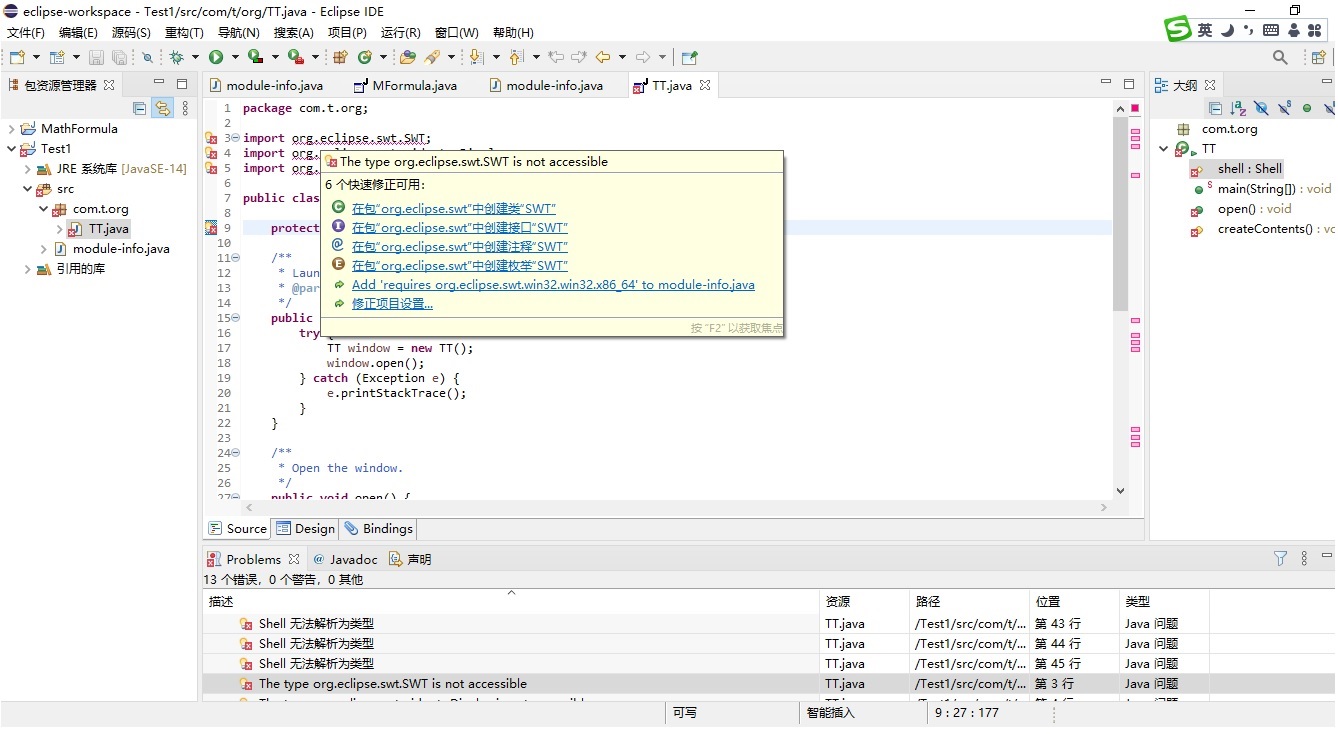Click the New file toolbar icon
The image size is (1338, 734).
17,57
